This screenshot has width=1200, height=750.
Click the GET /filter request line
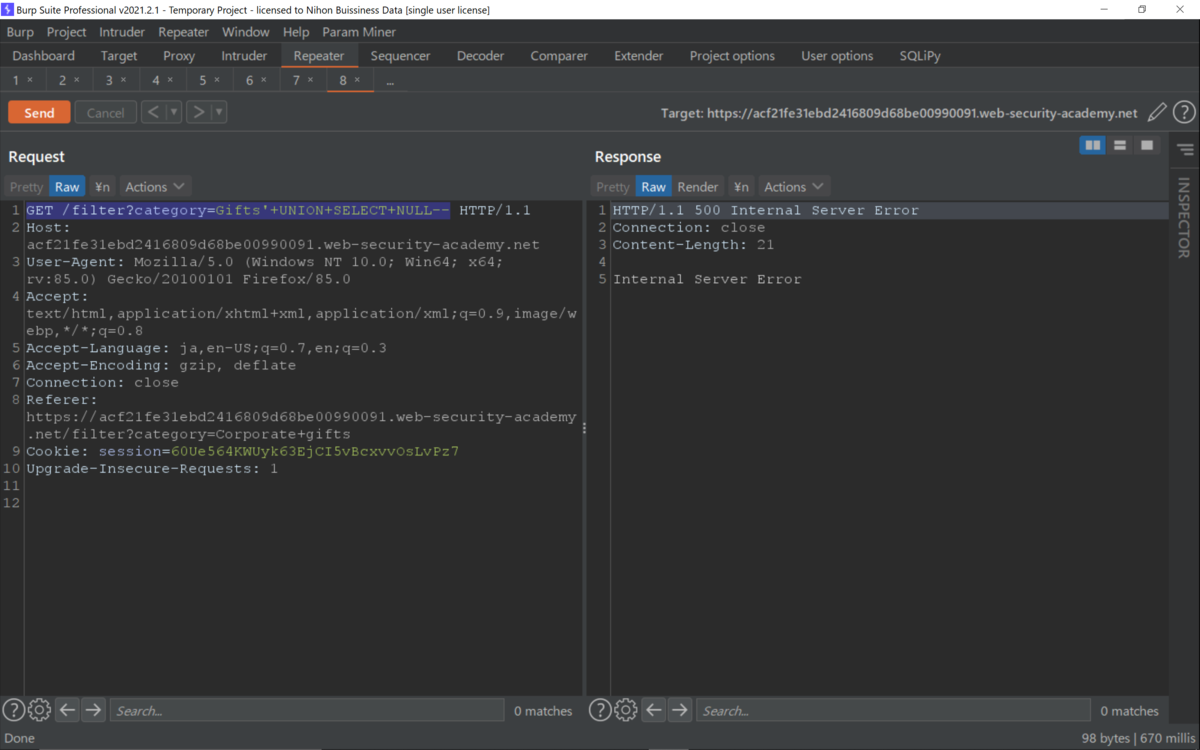[x=278, y=211]
